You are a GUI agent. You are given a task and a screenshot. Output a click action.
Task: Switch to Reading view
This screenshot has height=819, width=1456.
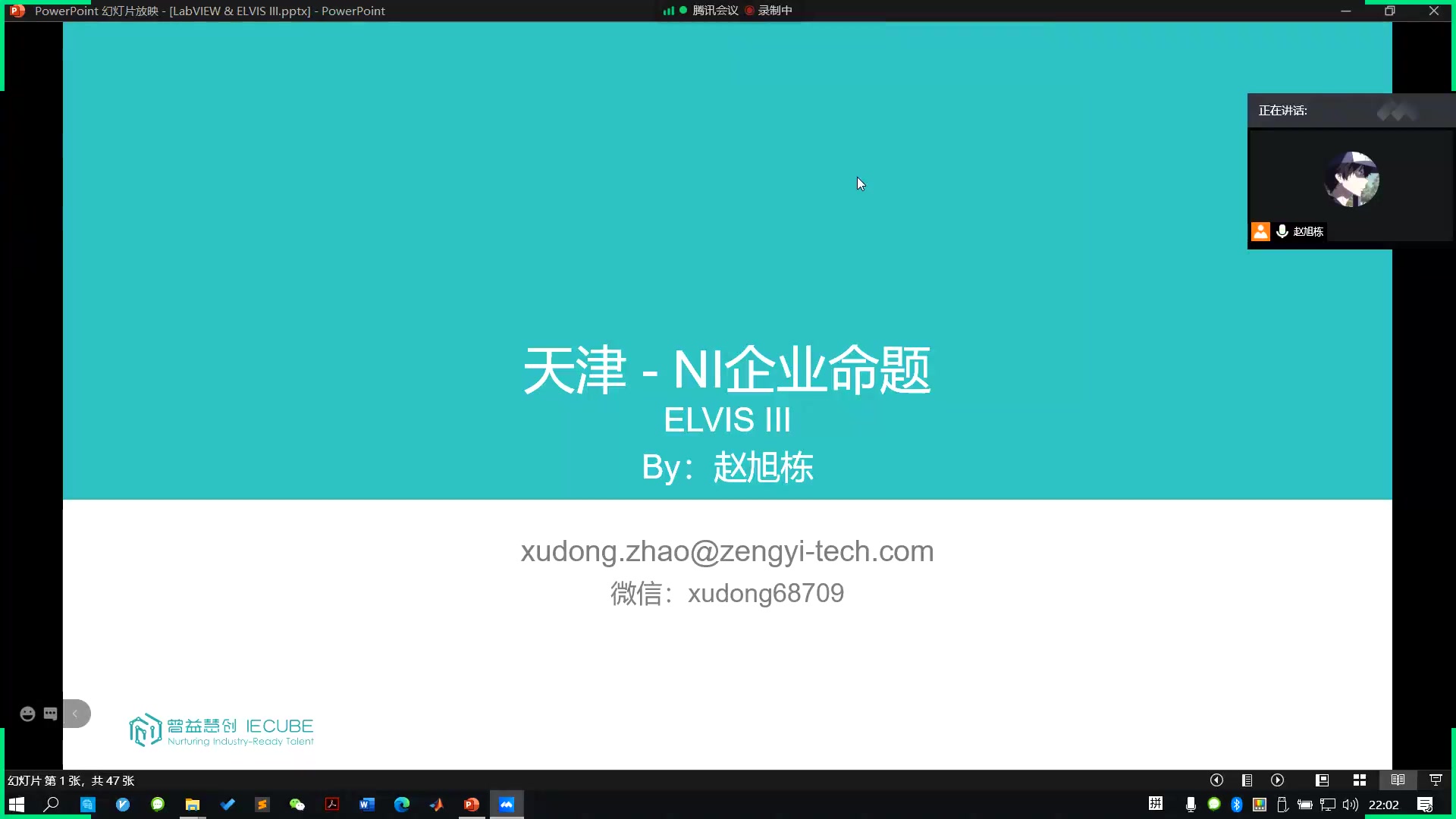[1398, 780]
